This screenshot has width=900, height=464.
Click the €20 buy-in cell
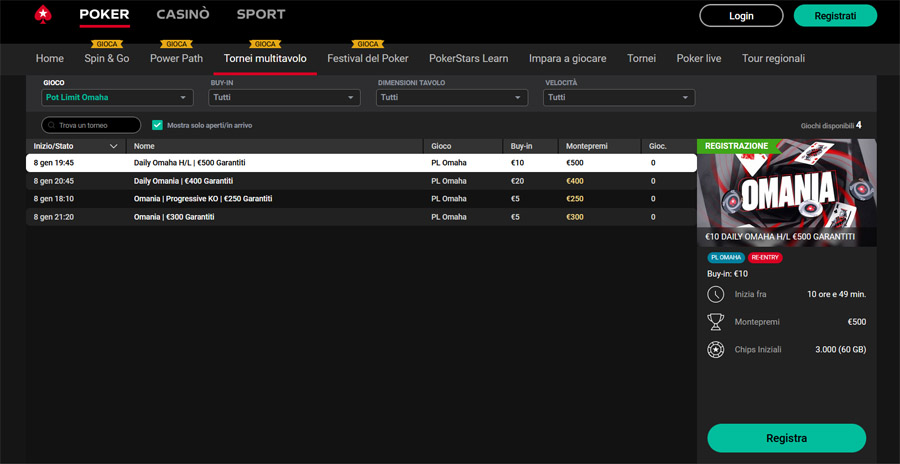[x=517, y=181]
